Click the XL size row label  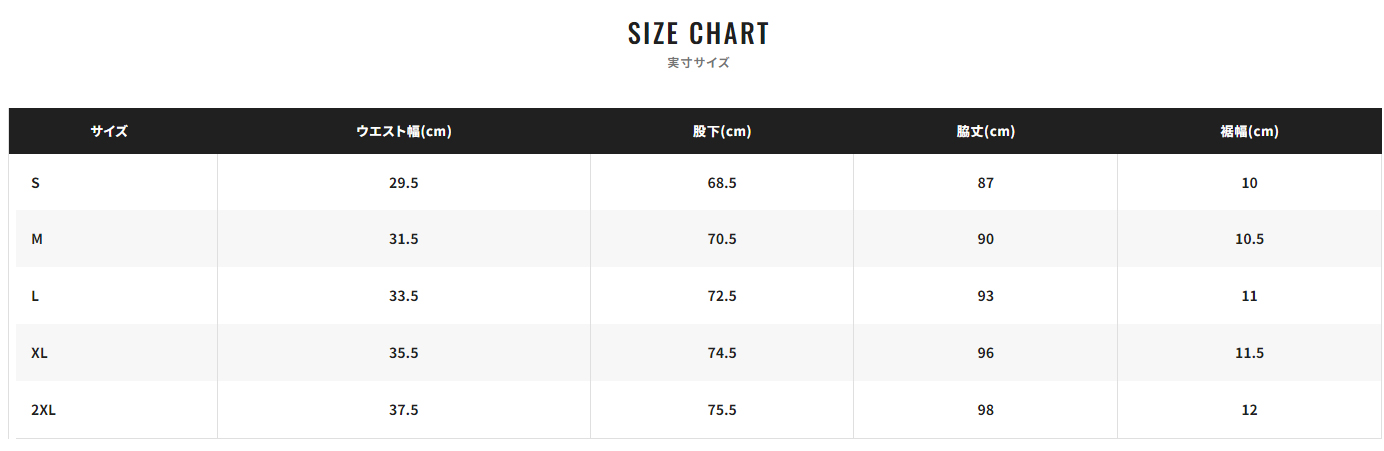point(39,353)
